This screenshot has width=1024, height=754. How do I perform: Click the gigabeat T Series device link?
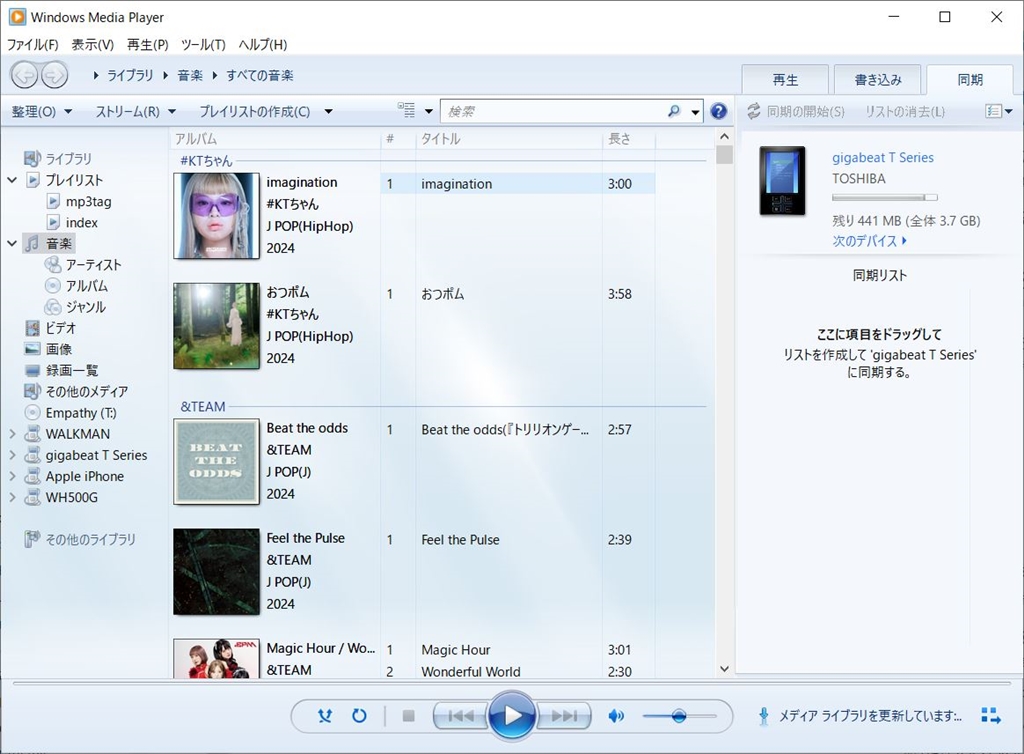pyautogui.click(x=882, y=157)
